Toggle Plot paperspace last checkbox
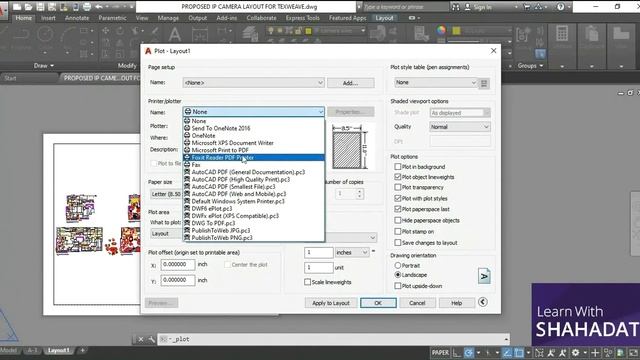The width and height of the screenshot is (640, 360). pos(398,209)
